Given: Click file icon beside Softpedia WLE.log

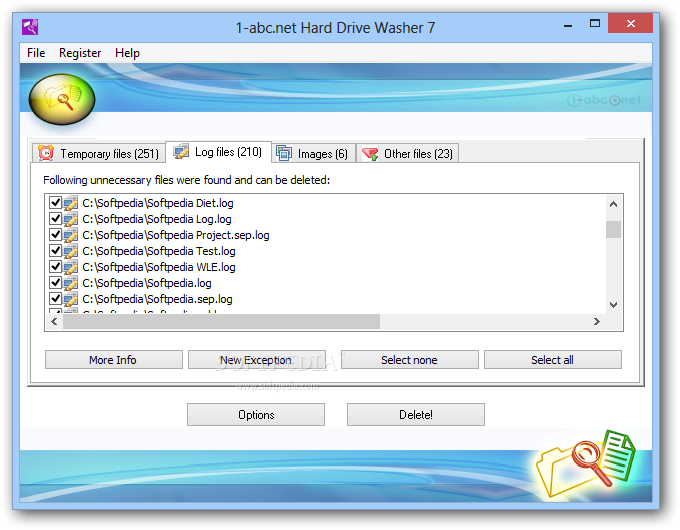Looking at the screenshot, I should click(70, 268).
